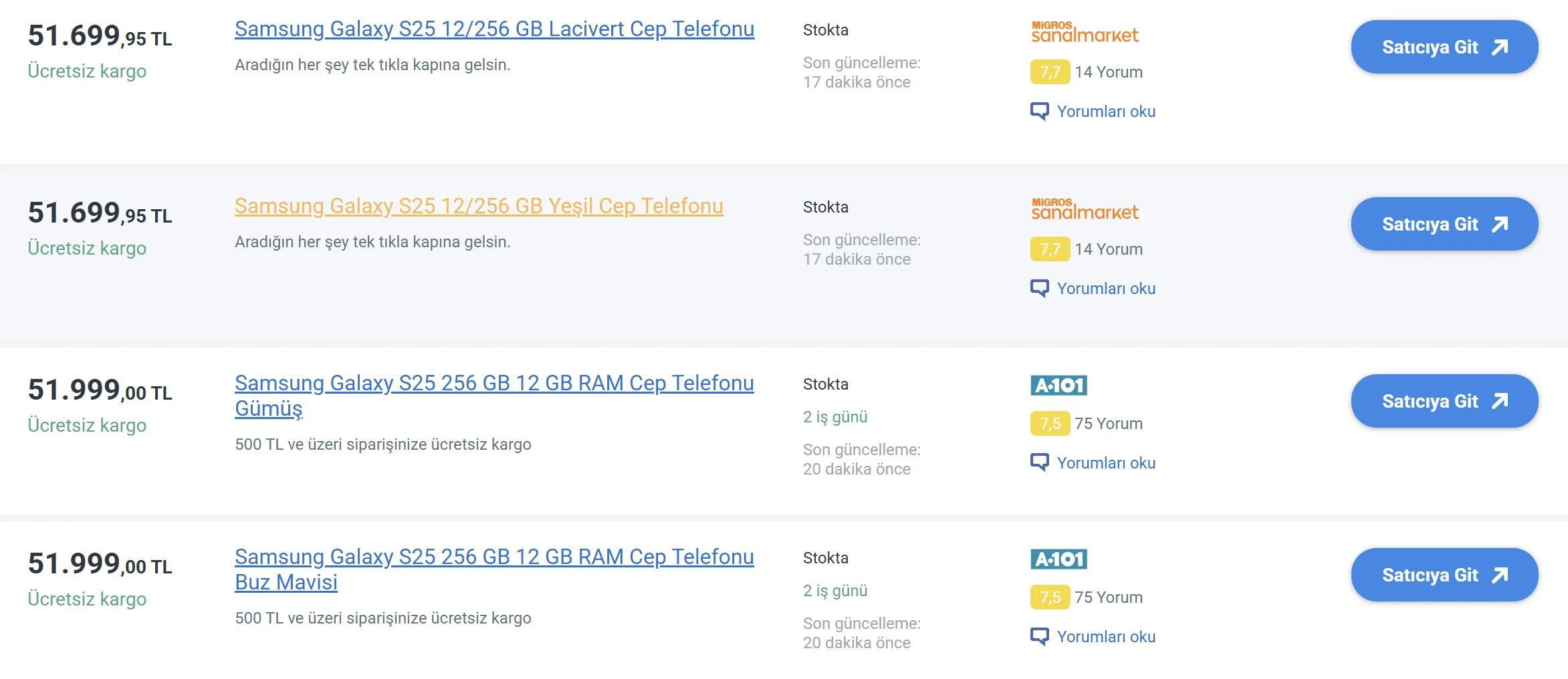Image resolution: width=1568 pixels, height=679 pixels.
Task: Go to seller for the Gümüş phone
Action: [1444, 401]
